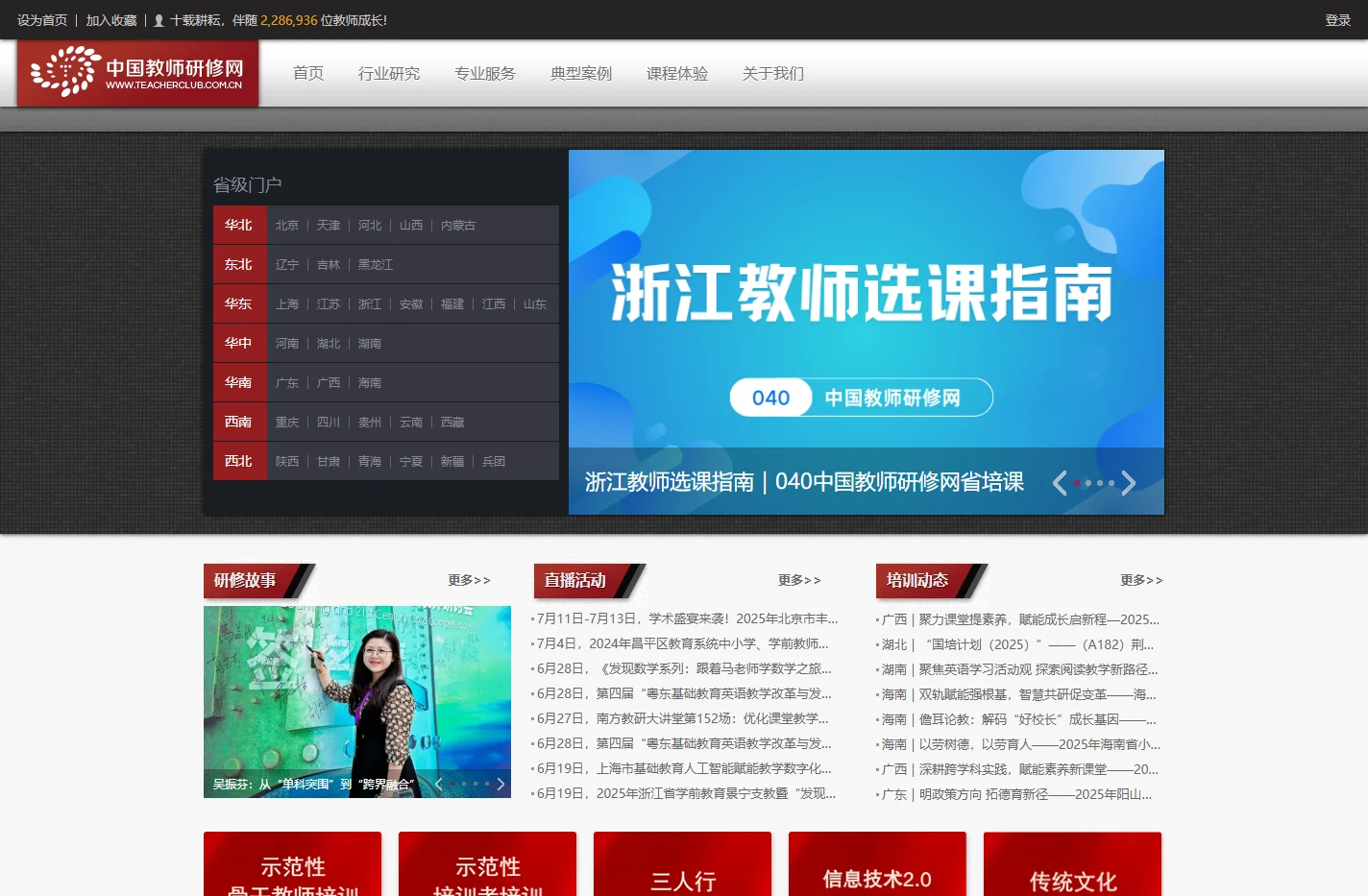Open the 首页 navigation item

(308, 73)
